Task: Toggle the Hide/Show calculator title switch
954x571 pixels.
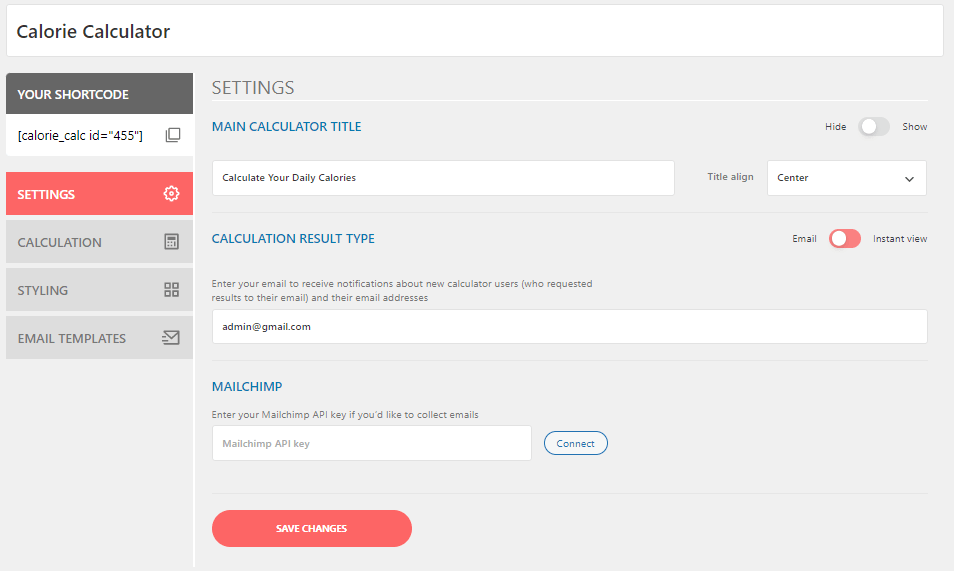Action: [x=874, y=127]
